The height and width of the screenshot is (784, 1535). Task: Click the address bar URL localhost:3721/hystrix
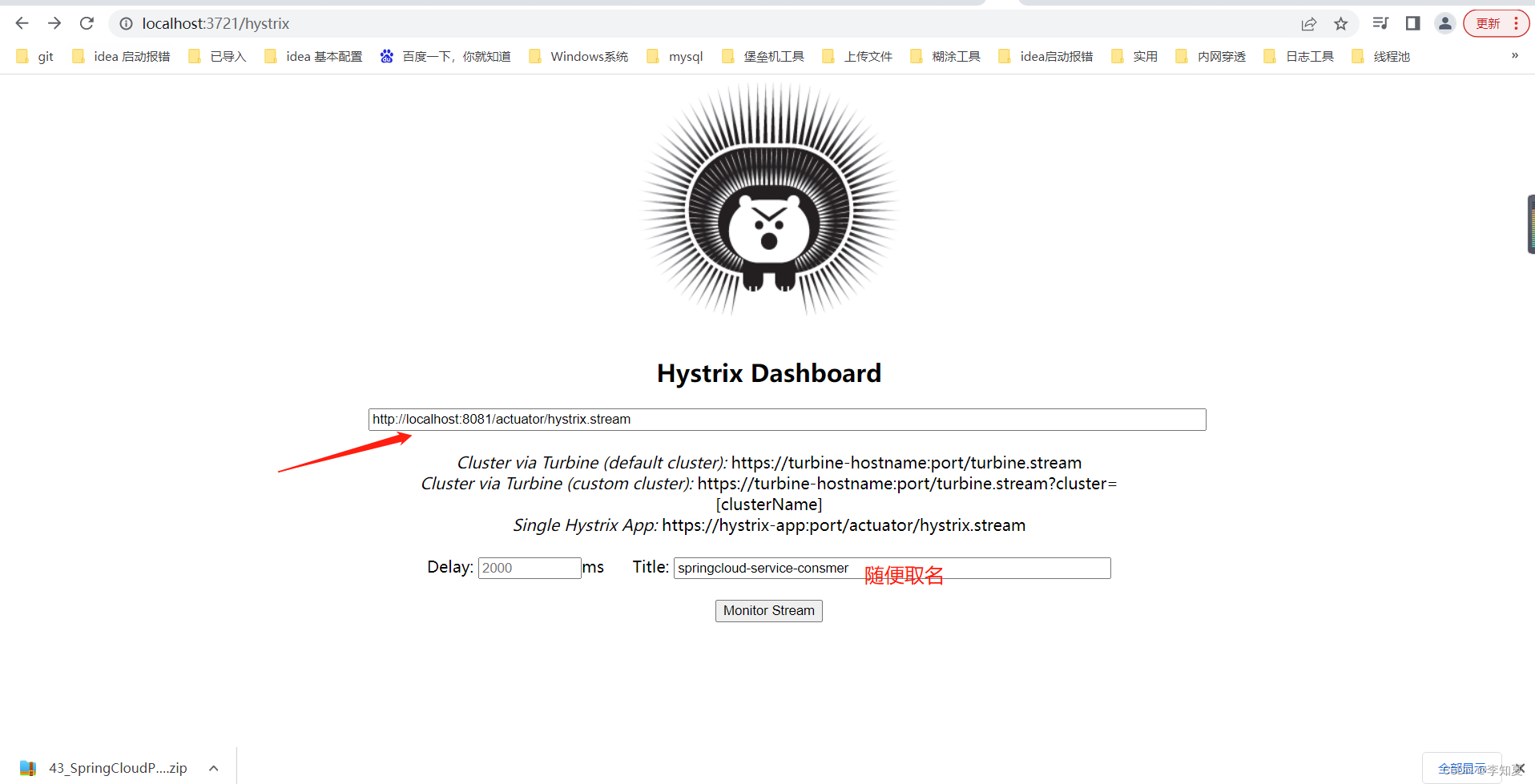[x=216, y=24]
